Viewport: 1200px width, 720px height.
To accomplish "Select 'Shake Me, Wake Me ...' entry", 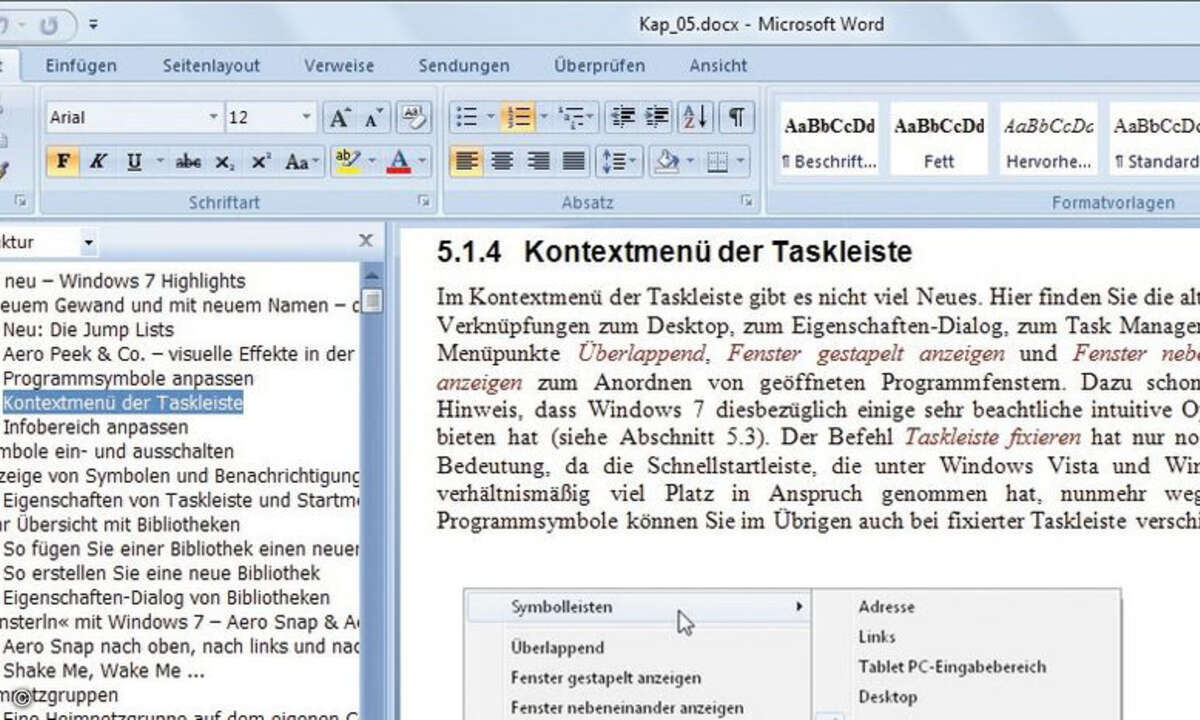I will tap(104, 670).
